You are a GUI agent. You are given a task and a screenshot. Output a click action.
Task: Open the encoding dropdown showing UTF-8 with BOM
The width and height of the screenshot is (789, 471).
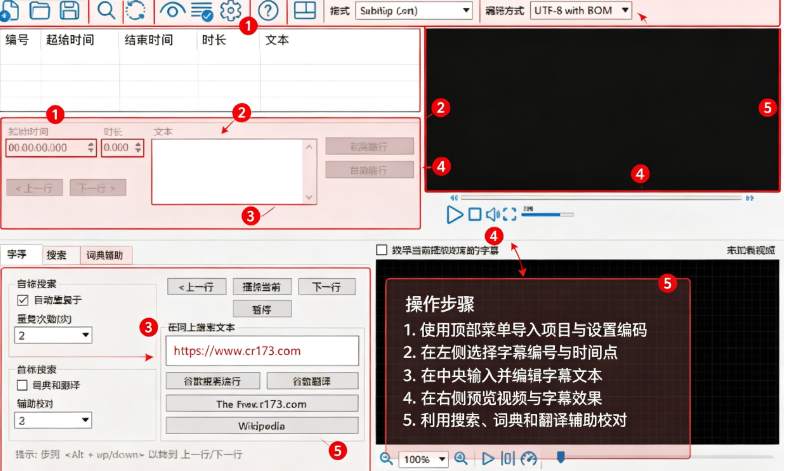[581, 10]
